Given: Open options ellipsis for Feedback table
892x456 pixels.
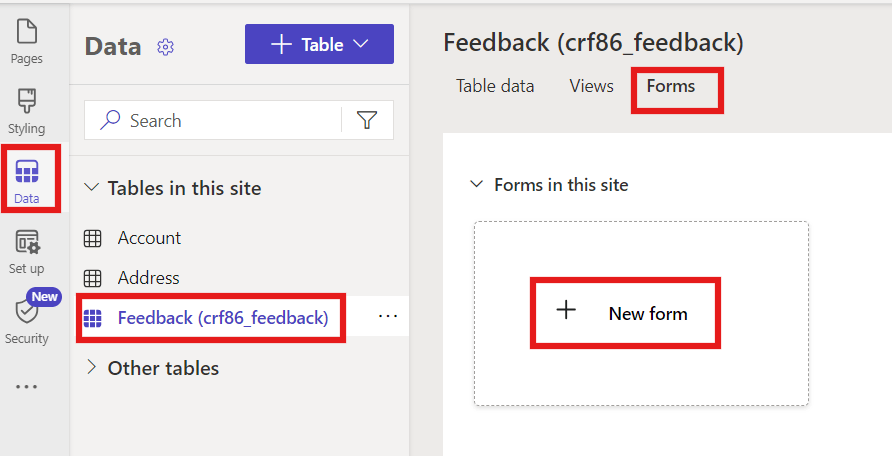Looking at the screenshot, I should click(388, 317).
